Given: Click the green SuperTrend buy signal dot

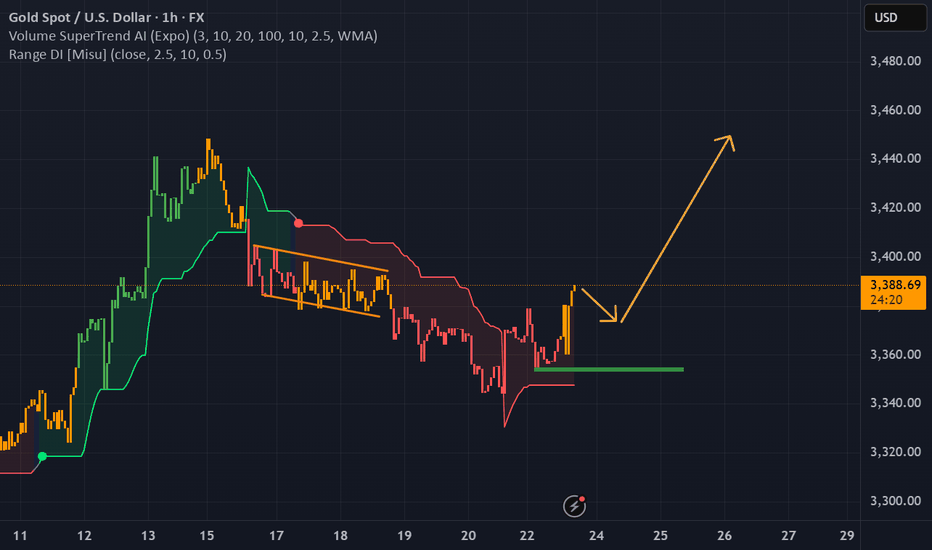Looking at the screenshot, I should pyautogui.click(x=42, y=456).
